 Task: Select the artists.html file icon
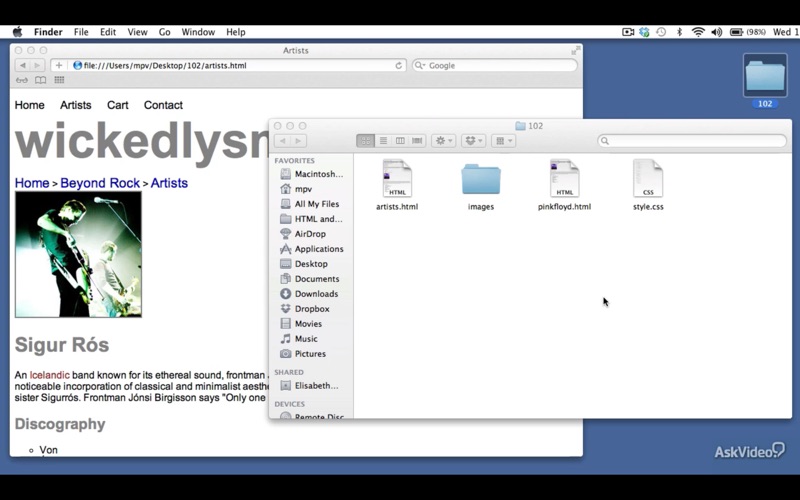pyautogui.click(x=397, y=179)
